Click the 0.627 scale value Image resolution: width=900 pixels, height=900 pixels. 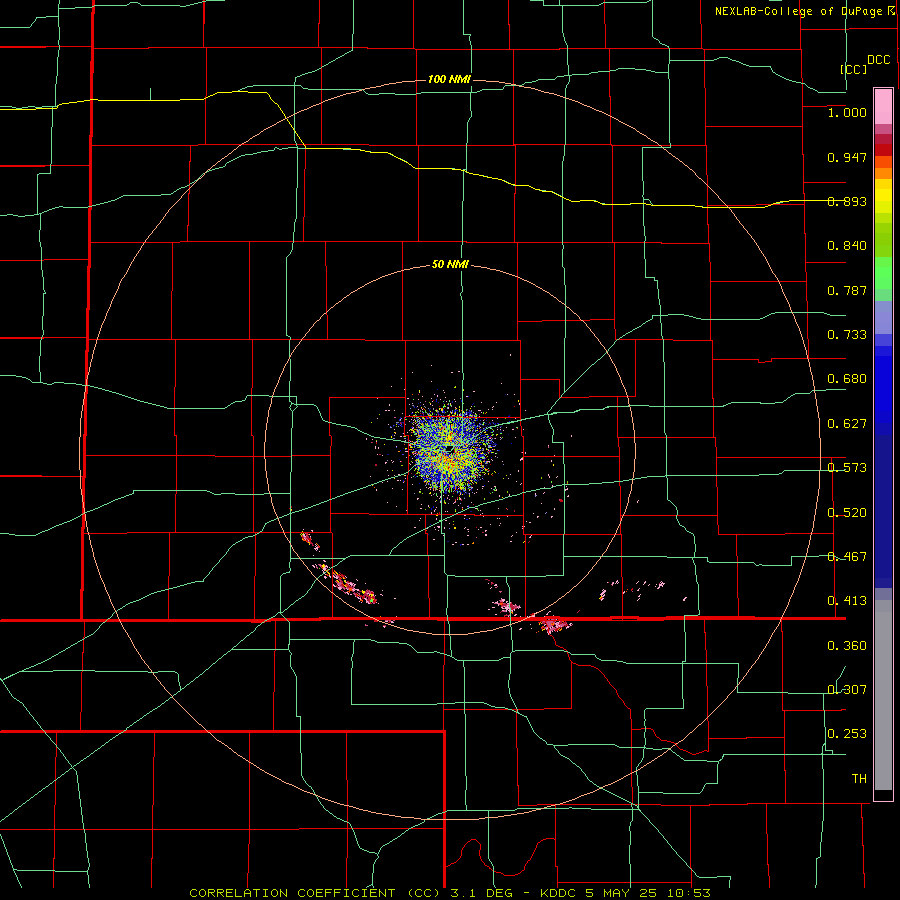click(847, 424)
